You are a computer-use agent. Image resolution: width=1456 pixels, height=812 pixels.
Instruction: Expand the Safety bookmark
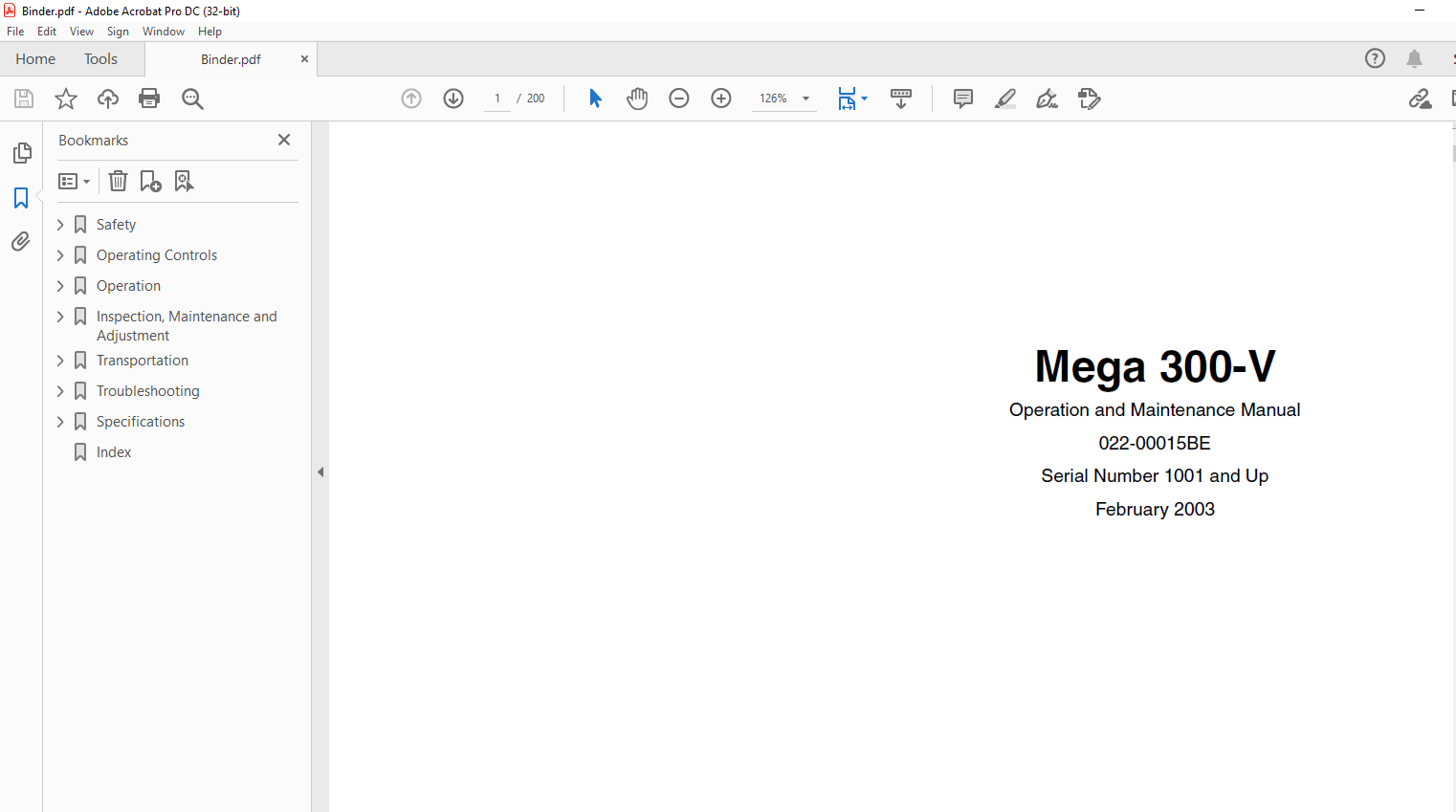click(60, 225)
